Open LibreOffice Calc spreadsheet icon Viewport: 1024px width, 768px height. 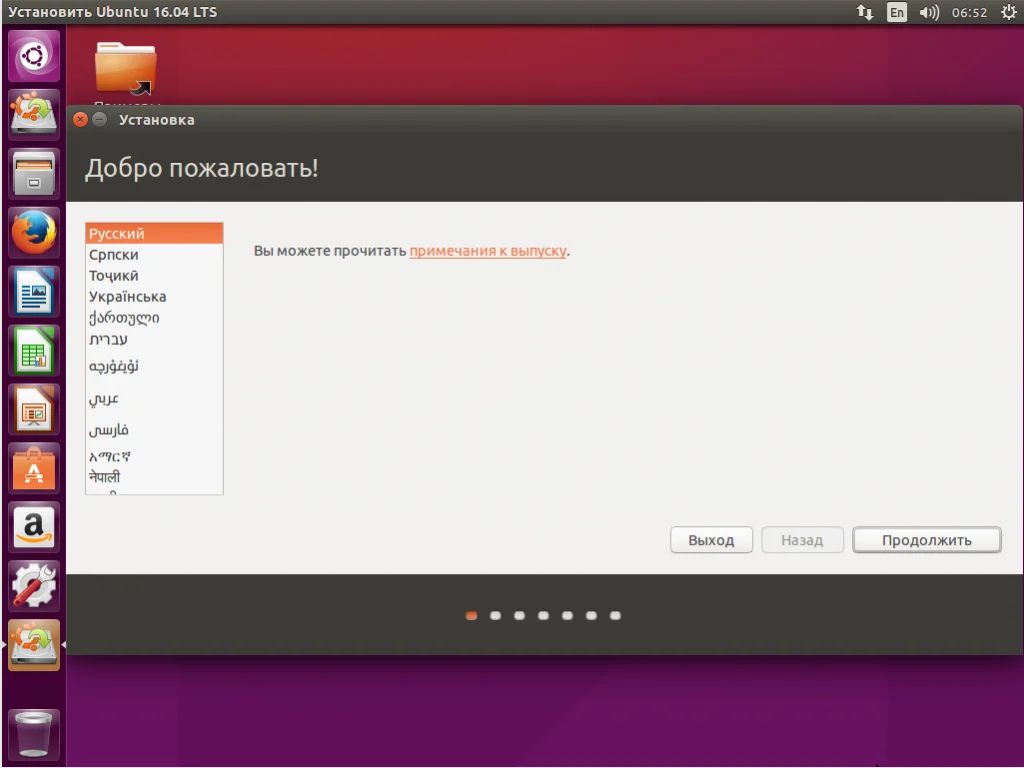click(x=34, y=351)
